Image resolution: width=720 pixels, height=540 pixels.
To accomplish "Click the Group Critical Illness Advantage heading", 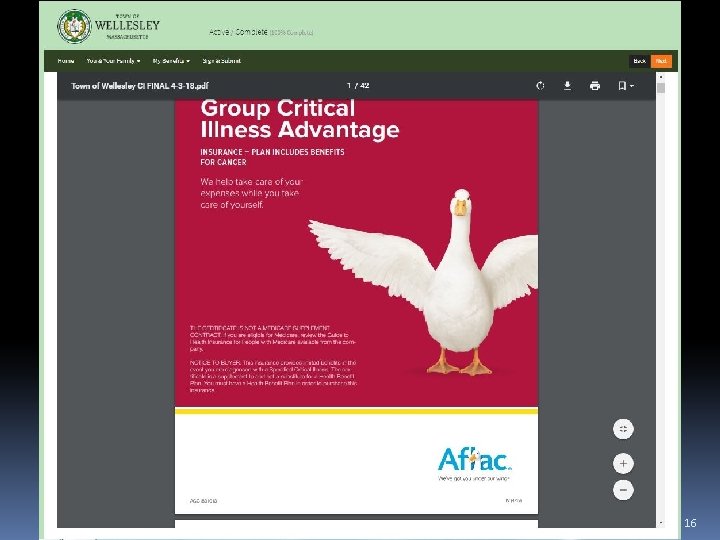I will point(299,119).
